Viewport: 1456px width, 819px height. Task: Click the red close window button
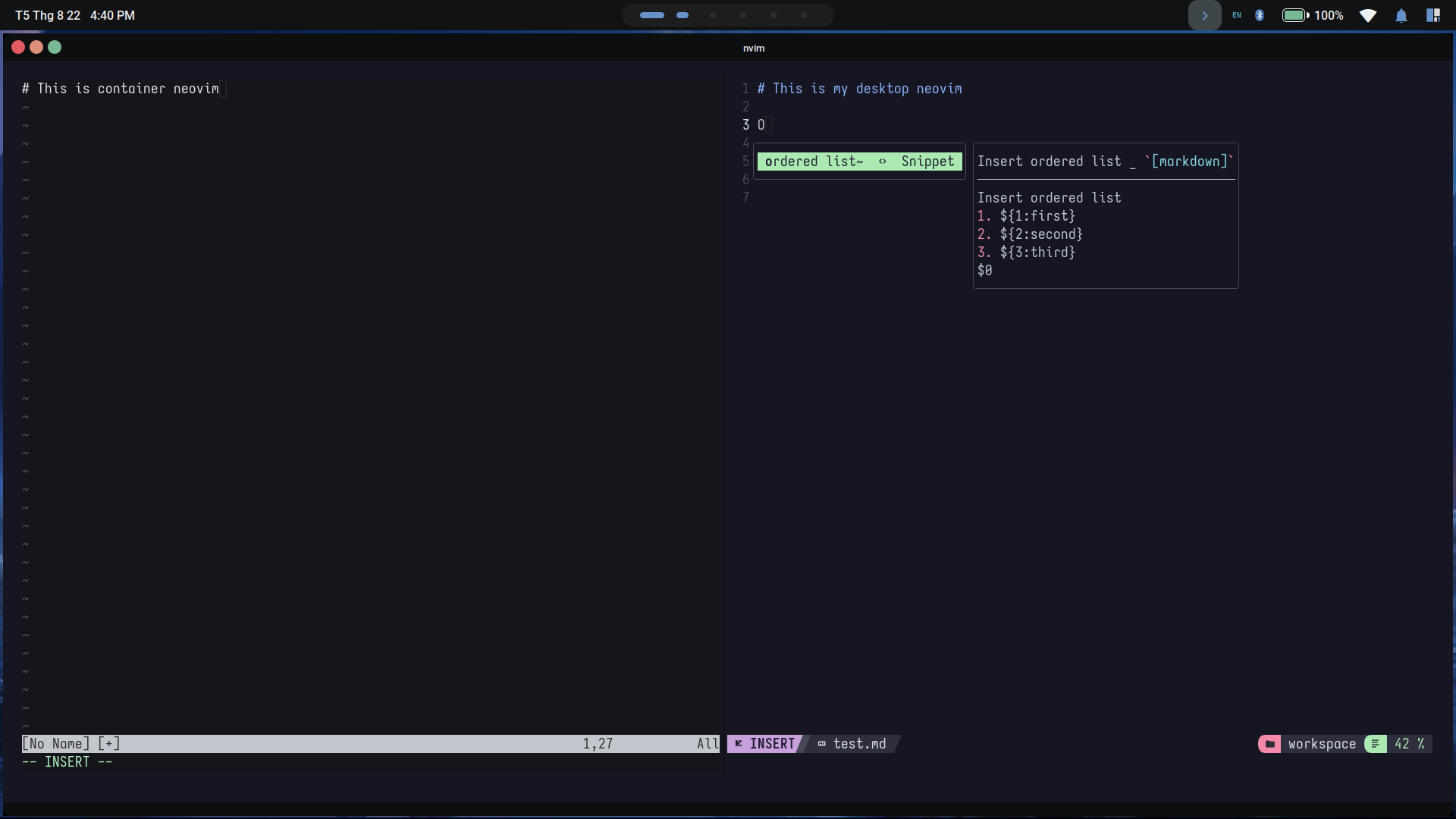tap(18, 47)
